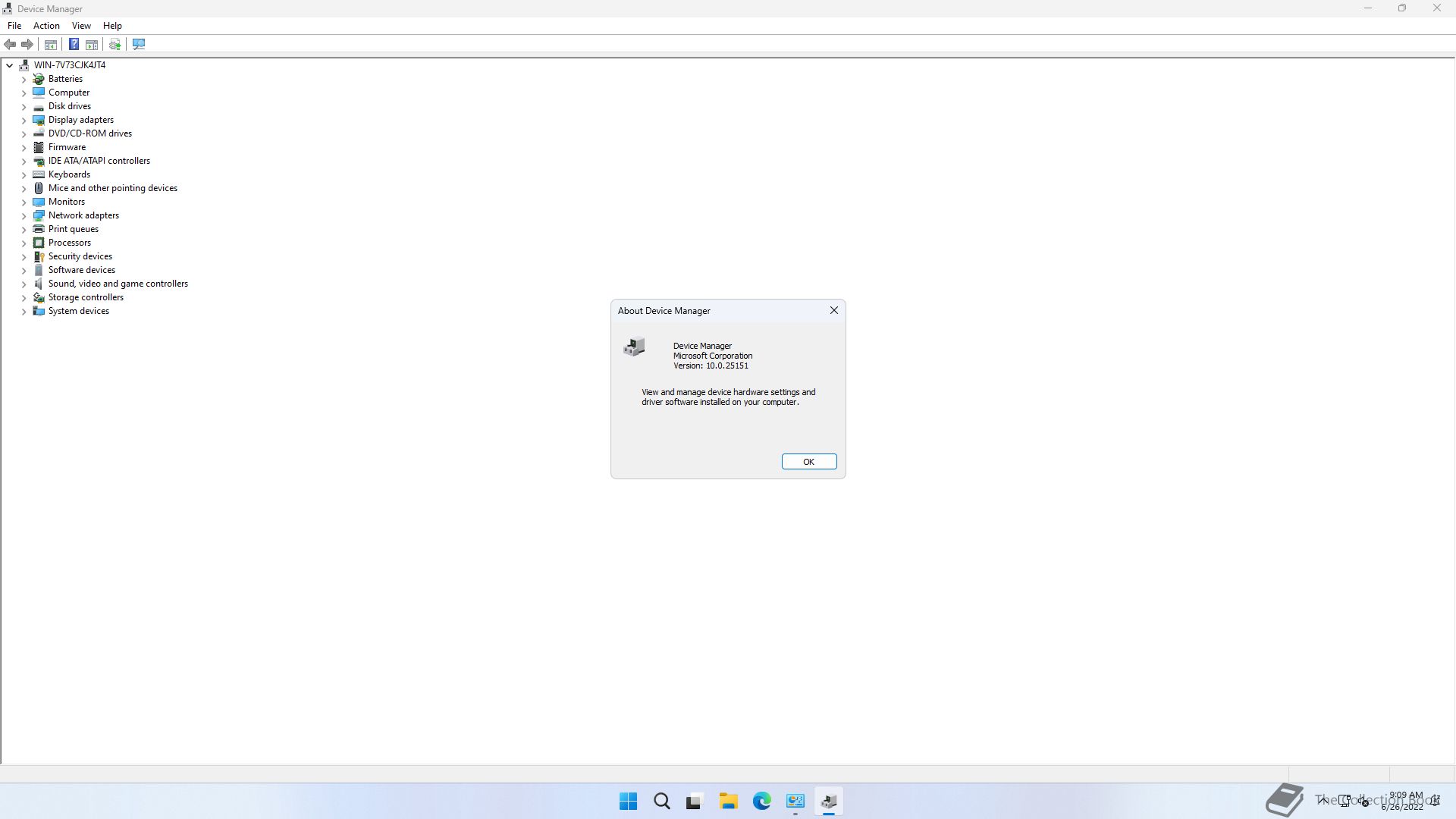Expand the DVD/CD-ROM drives node
This screenshot has height=819, width=1456.
coord(24,133)
